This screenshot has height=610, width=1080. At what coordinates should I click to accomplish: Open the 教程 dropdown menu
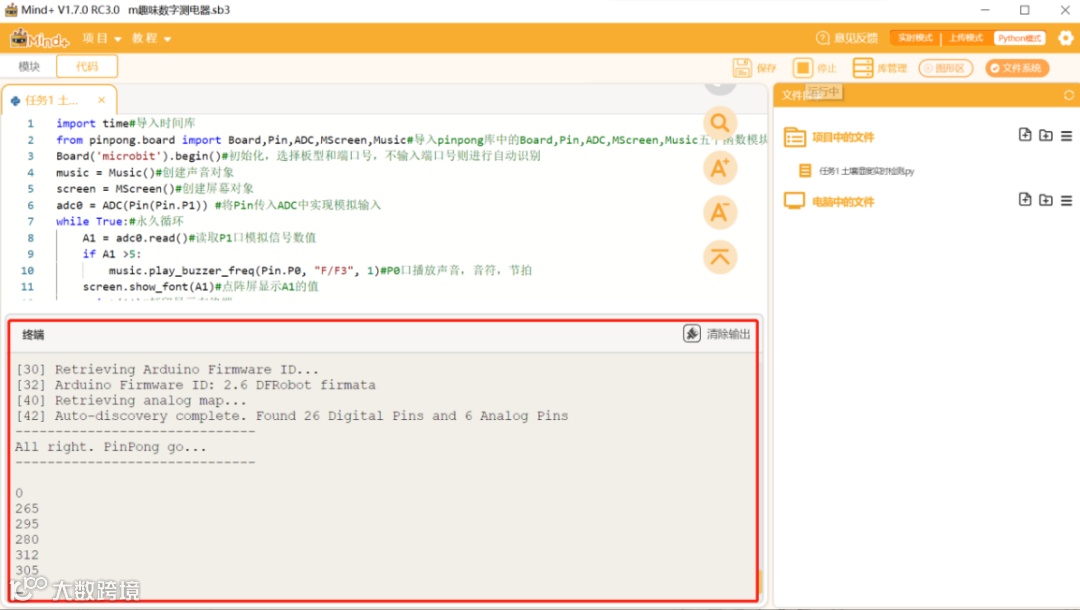[152, 39]
